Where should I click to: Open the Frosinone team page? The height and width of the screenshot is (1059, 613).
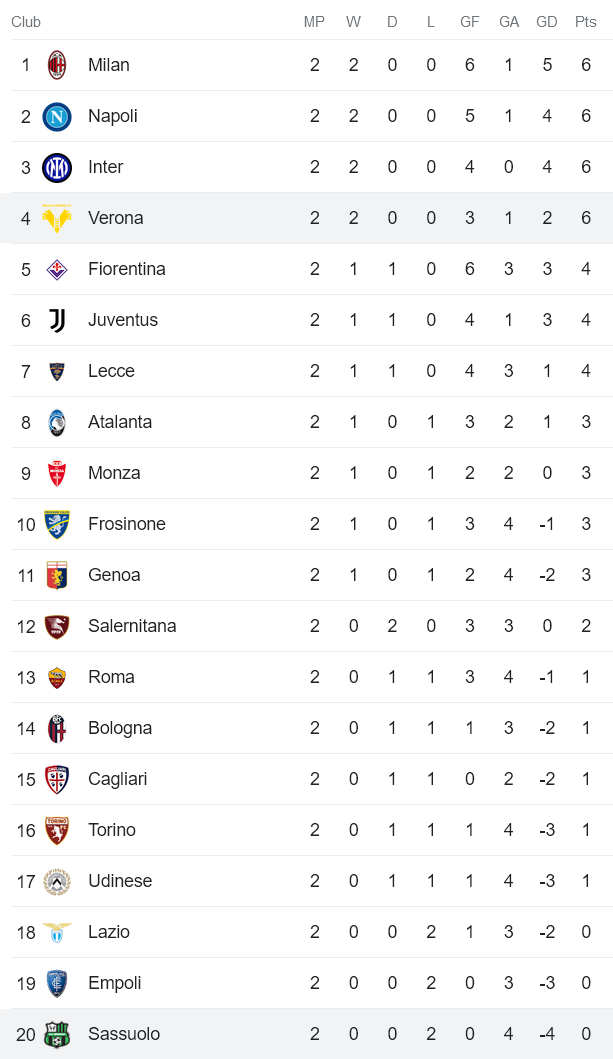coord(127,524)
